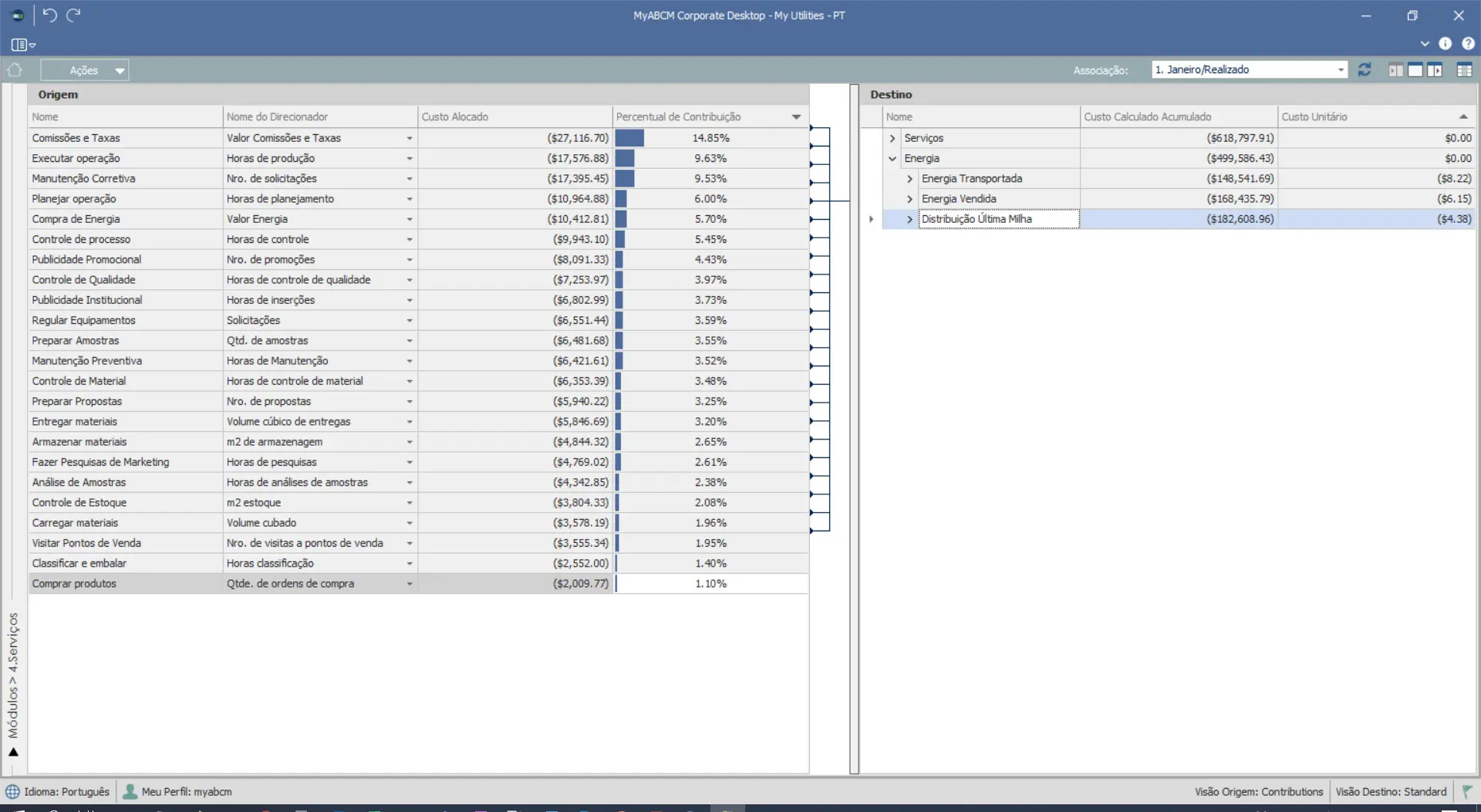Click the redo arrow in title bar
Screen dimensions: 1481x812
73,15
